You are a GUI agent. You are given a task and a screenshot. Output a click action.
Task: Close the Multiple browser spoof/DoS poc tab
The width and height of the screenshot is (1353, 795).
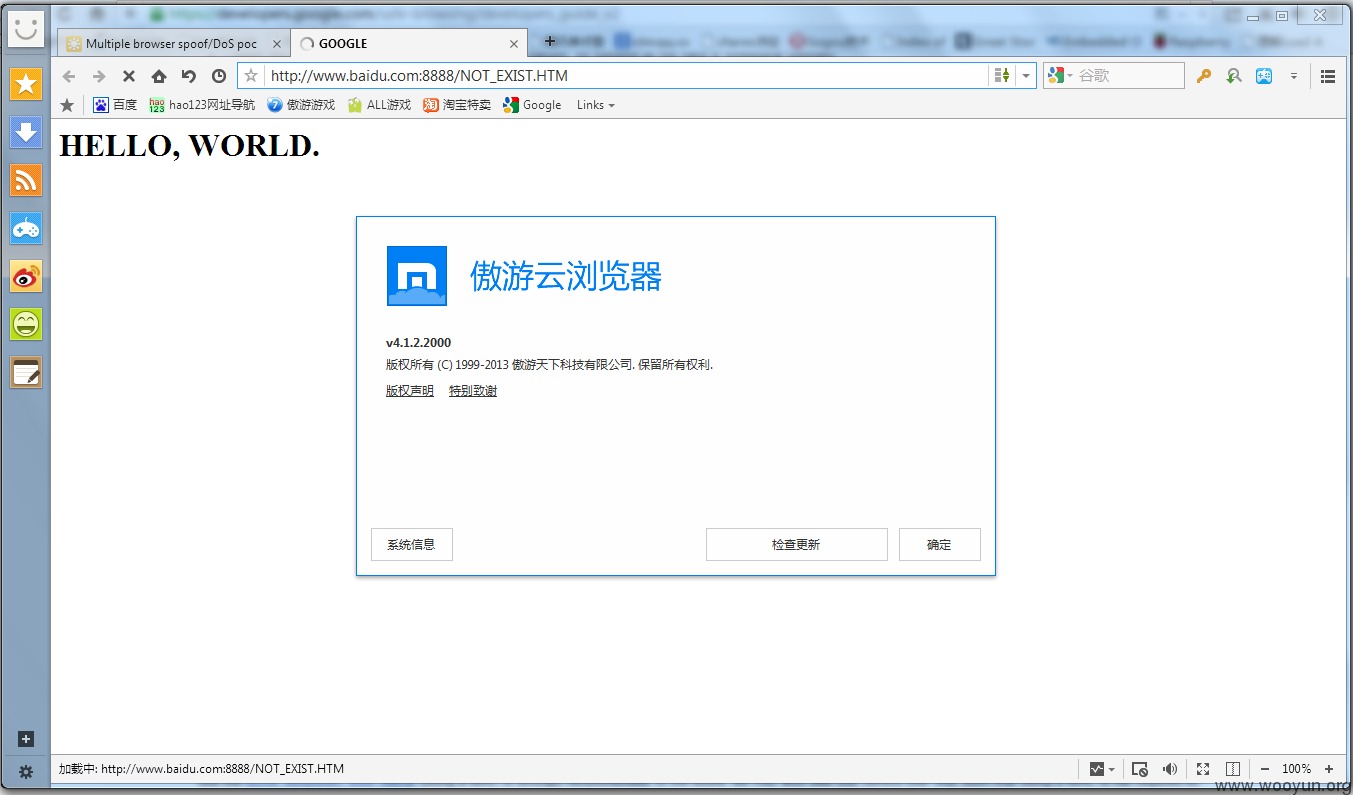pyautogui.click(x=277, y=44)
